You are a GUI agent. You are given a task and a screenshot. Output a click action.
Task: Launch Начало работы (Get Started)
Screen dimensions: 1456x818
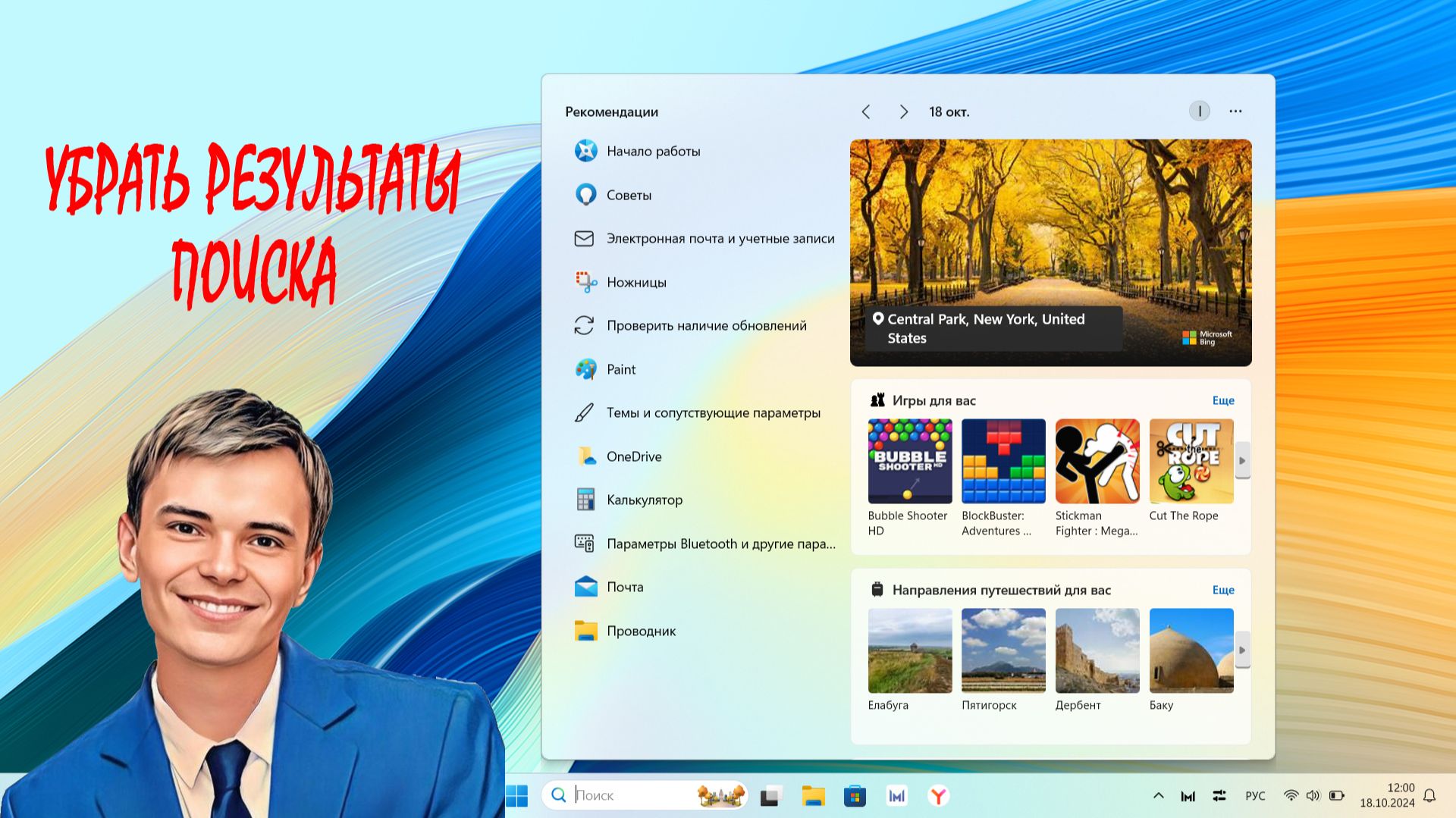pos(653,151)
